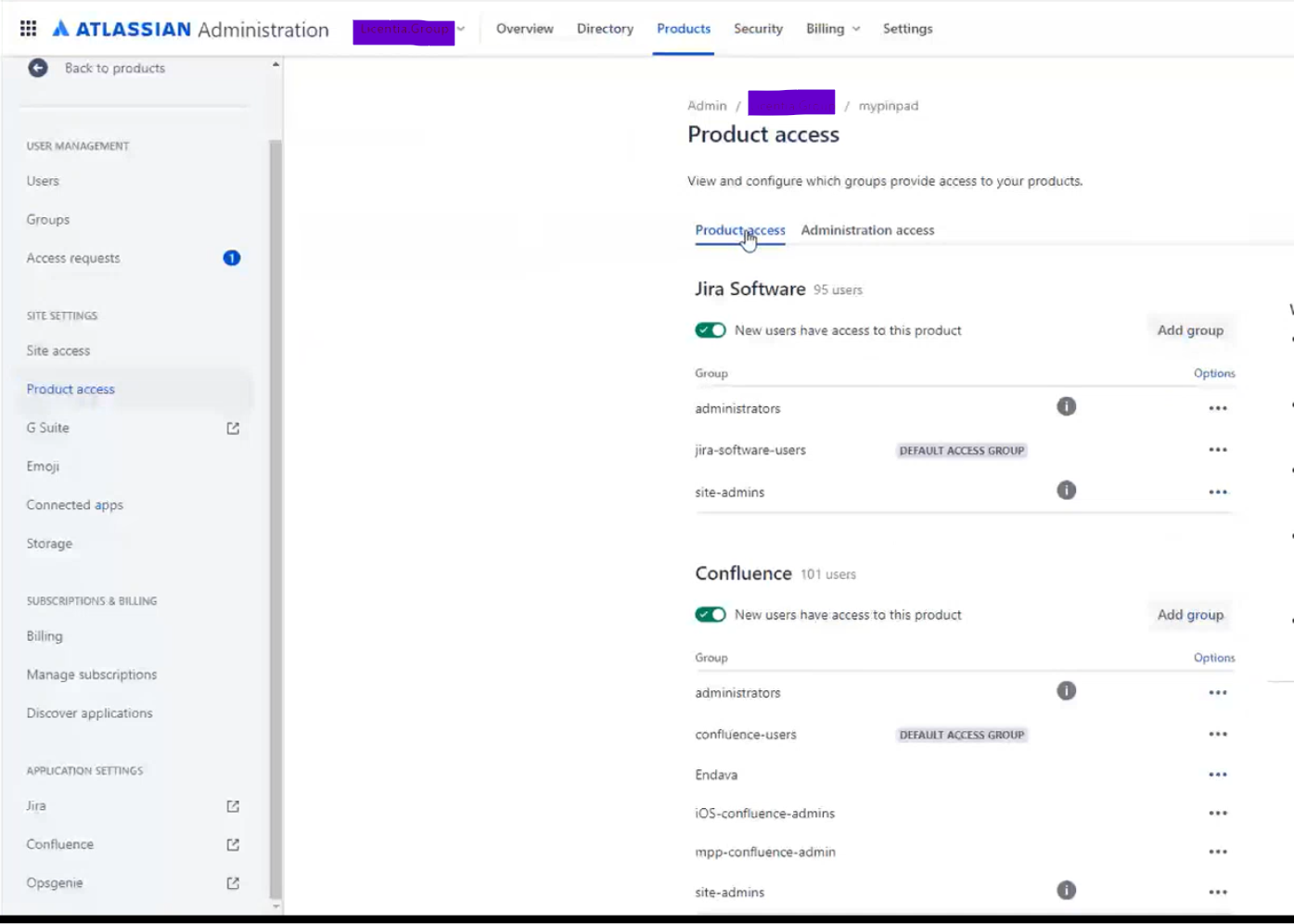Click the back arrow above the sidebar
The width and height of the screenshot is (1294, 924).
coord(37,68)
